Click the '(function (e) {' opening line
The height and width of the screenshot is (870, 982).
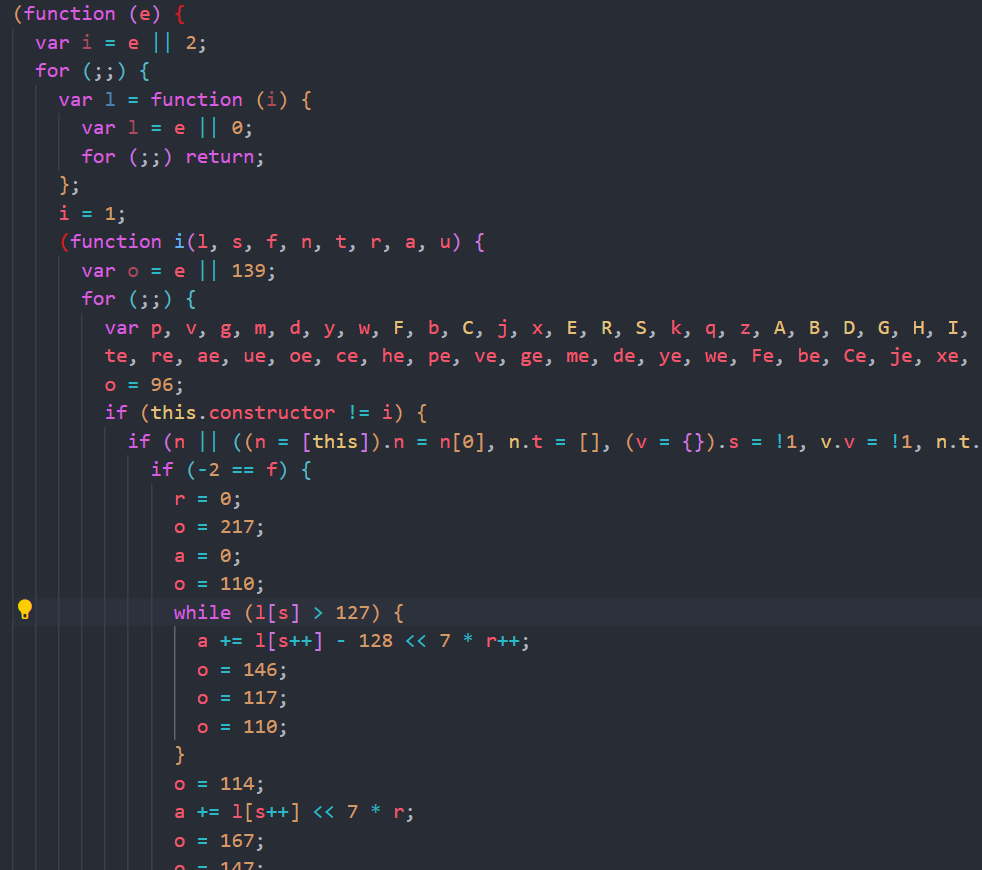point(99,14)
